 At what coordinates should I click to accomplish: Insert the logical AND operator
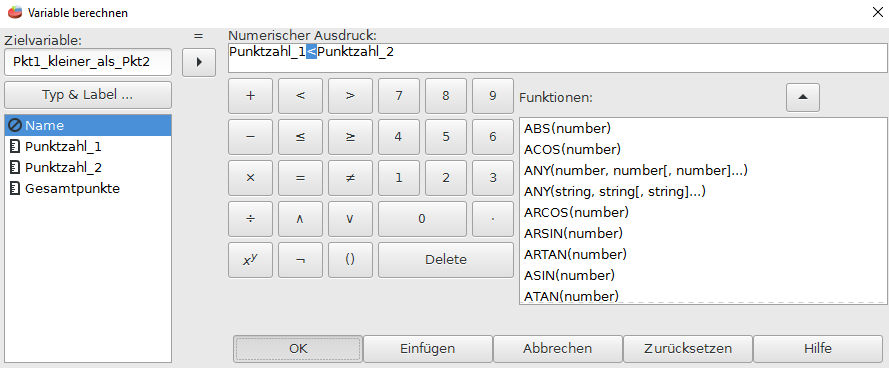click(300, 219)
